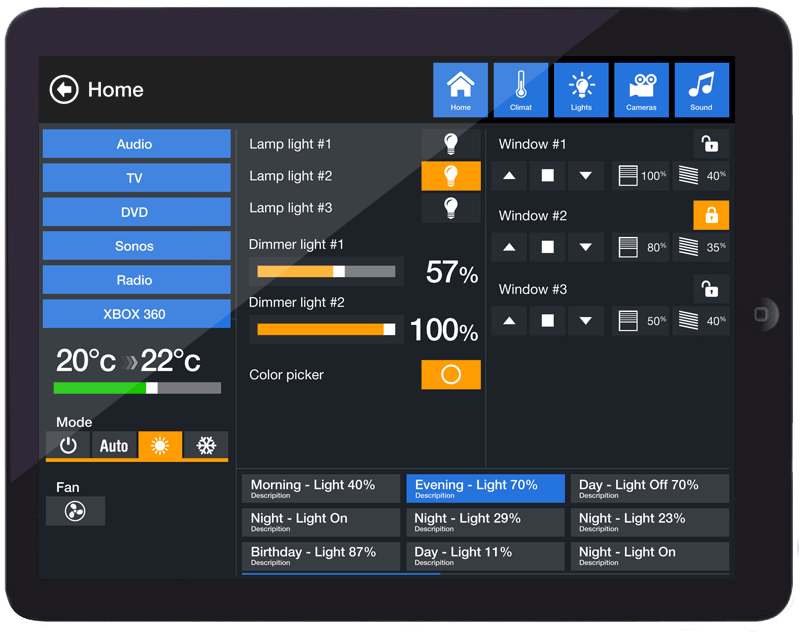Image resolution: width=800 pixels, height=632 pixels.
Task: Select Window #3 blind position 50%
Action: point(640,321)
